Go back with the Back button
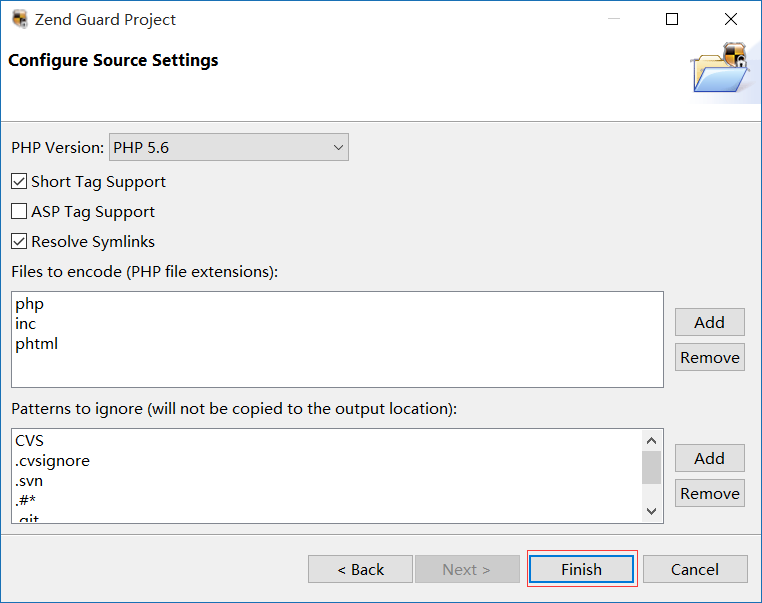The height and width of the screenshot is (603, 762). pyautogui.click(x=360, y=569)
